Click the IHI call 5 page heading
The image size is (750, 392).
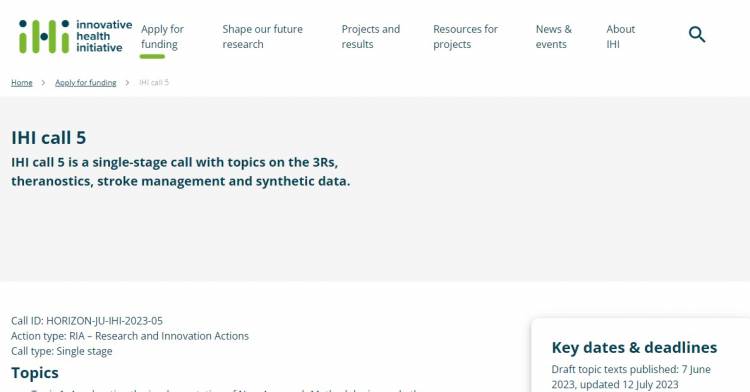click(49, 138)
